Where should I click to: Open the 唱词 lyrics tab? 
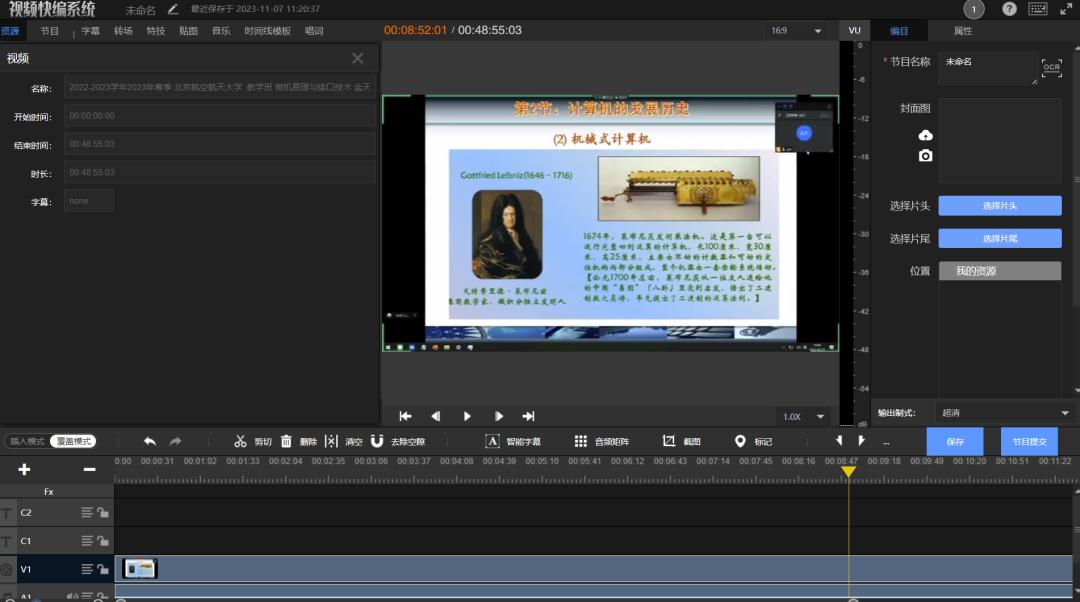click(314, 31)
